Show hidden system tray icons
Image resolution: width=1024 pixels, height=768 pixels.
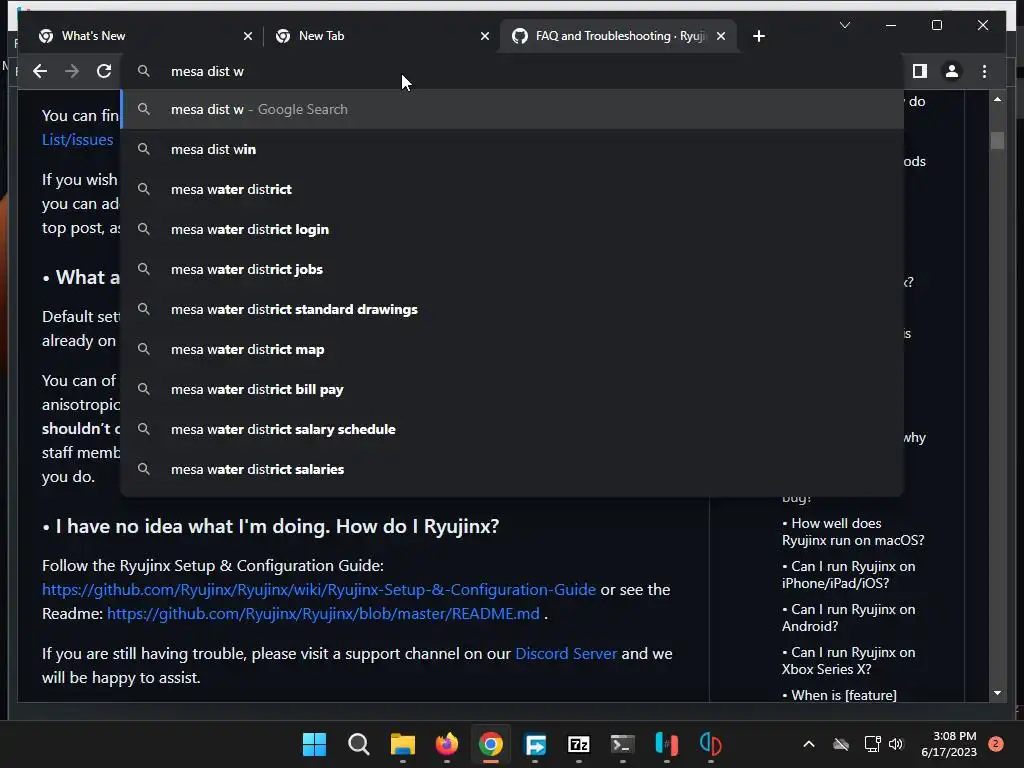(x=808, y=744)
